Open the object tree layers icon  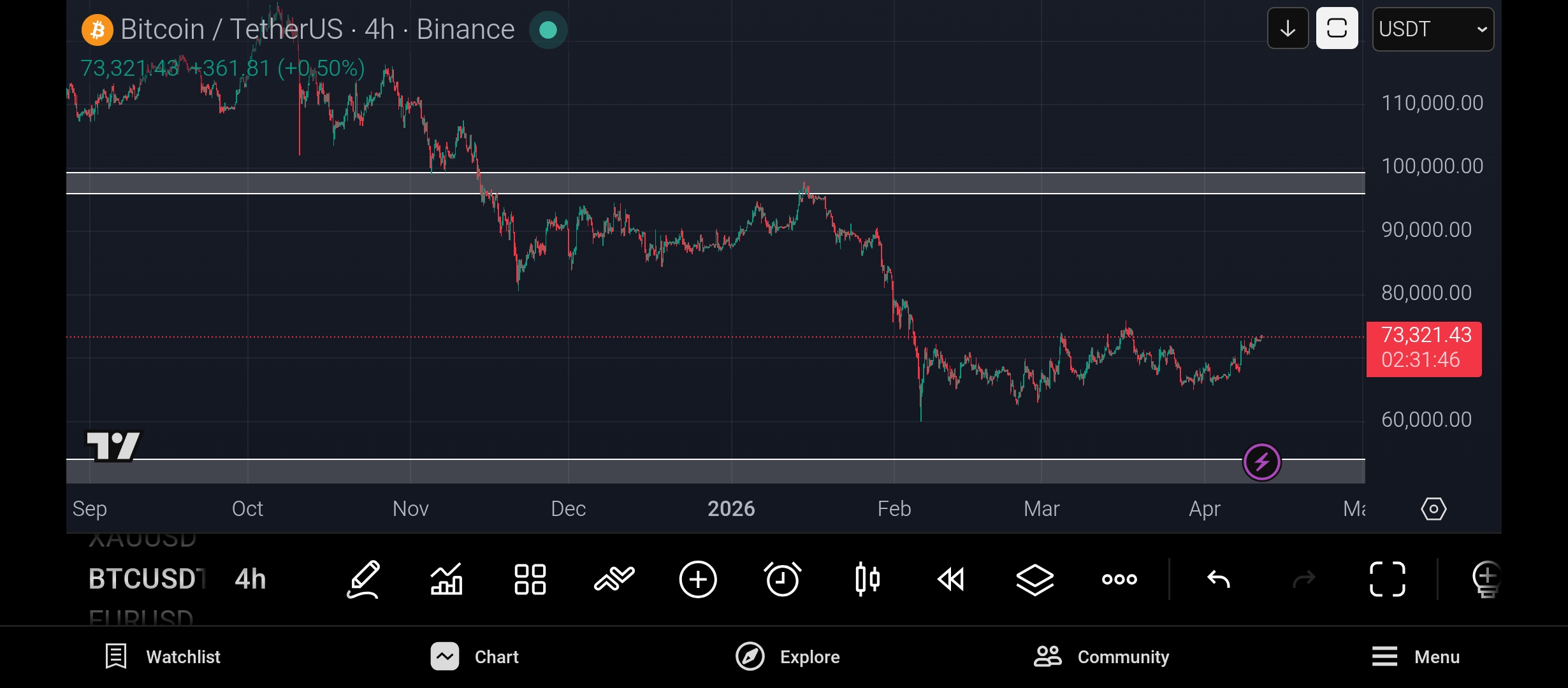pyautogui.click(x=1034, y=579)
